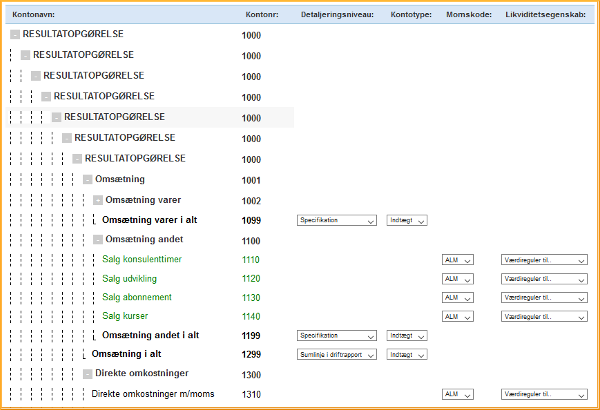Collapse the Omsætning andet group

pos(98,240)
